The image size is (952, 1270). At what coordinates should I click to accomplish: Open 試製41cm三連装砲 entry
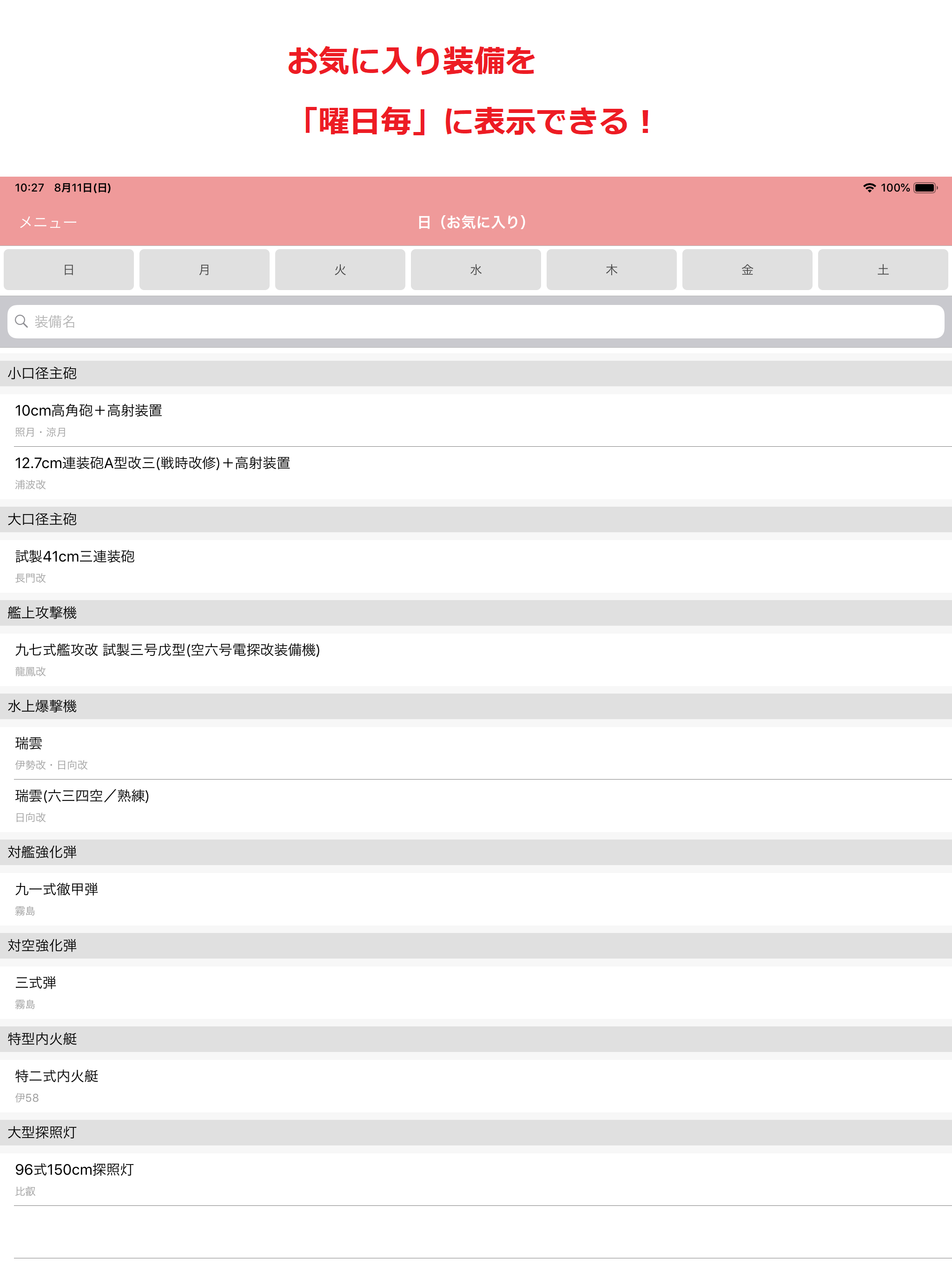click(x=476, y=566)
